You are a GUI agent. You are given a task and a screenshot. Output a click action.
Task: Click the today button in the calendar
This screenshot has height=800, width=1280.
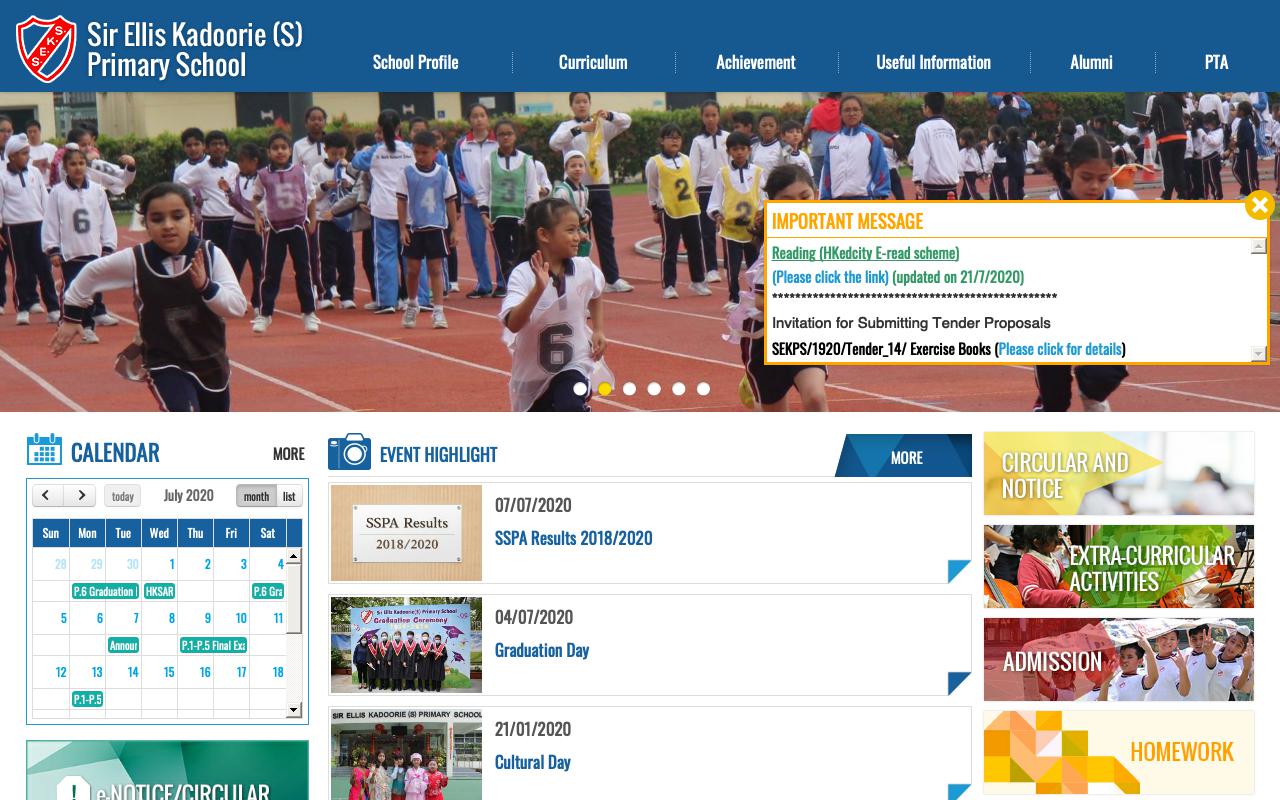click(122, 496)
